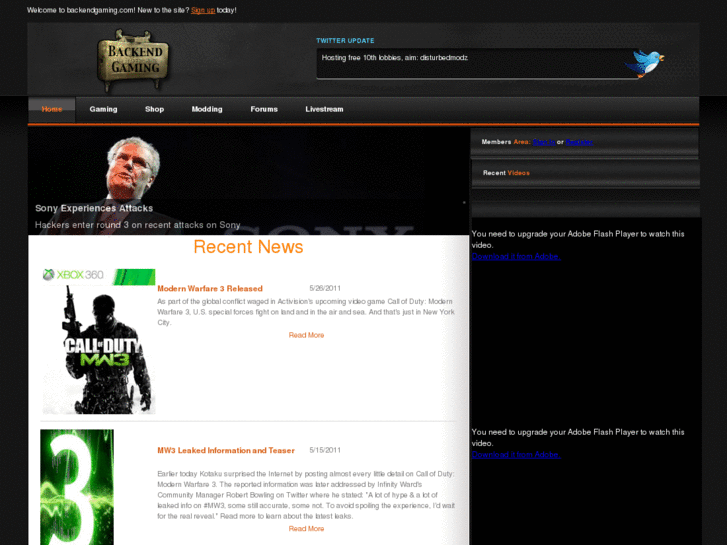This screenshot has height=545, width=727.
Task: Click the Sony Experiences Attacks slider title
Action: coord(94,208)
